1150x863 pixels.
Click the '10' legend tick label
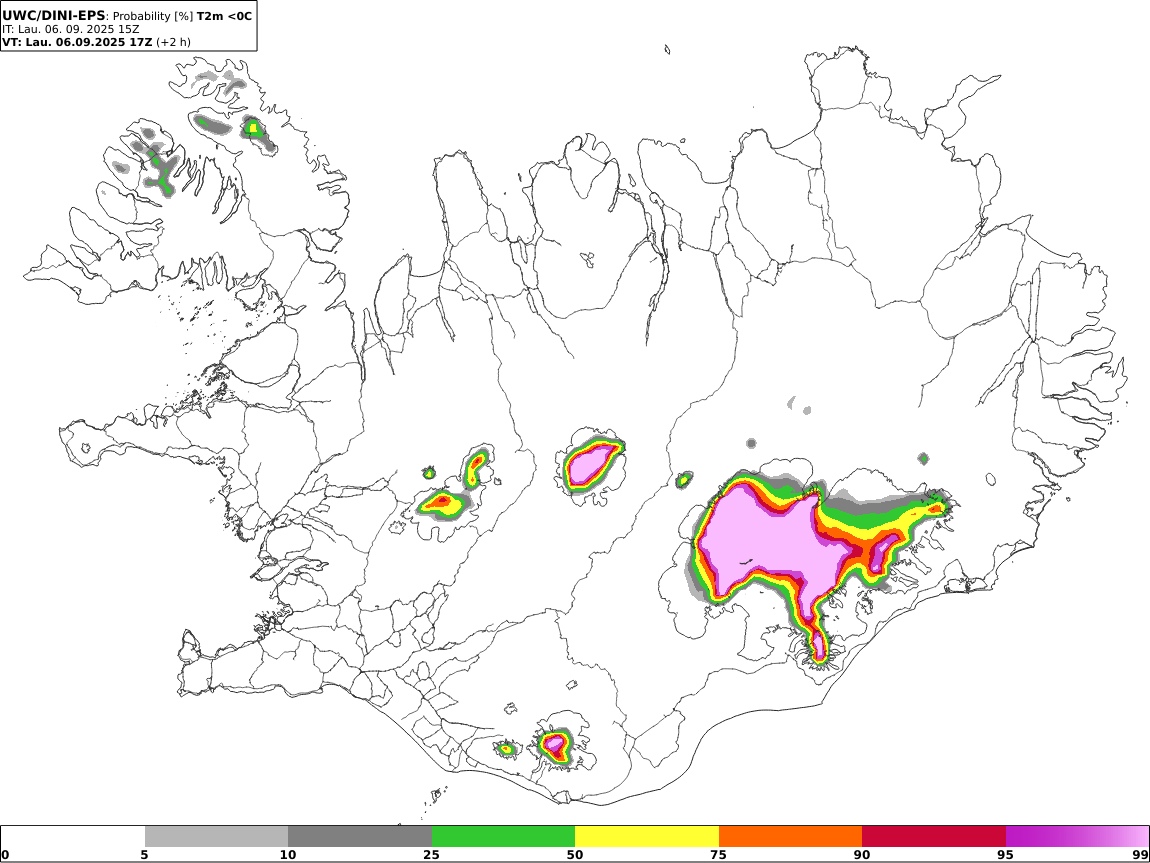(288, 854)
